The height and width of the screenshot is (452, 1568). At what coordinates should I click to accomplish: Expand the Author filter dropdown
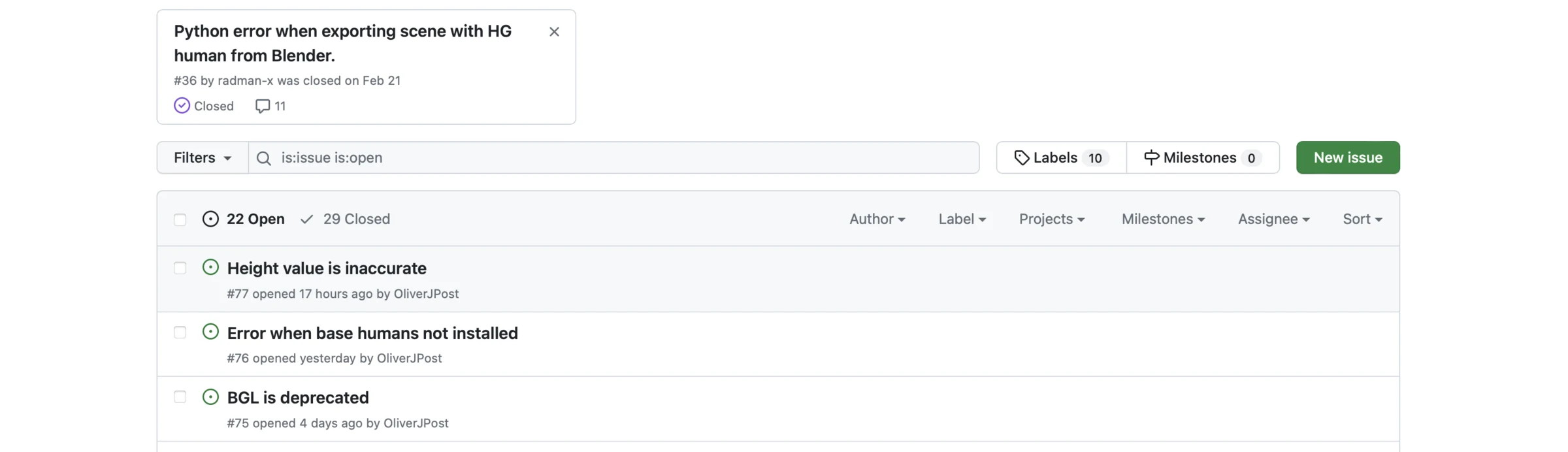[877, 219]
